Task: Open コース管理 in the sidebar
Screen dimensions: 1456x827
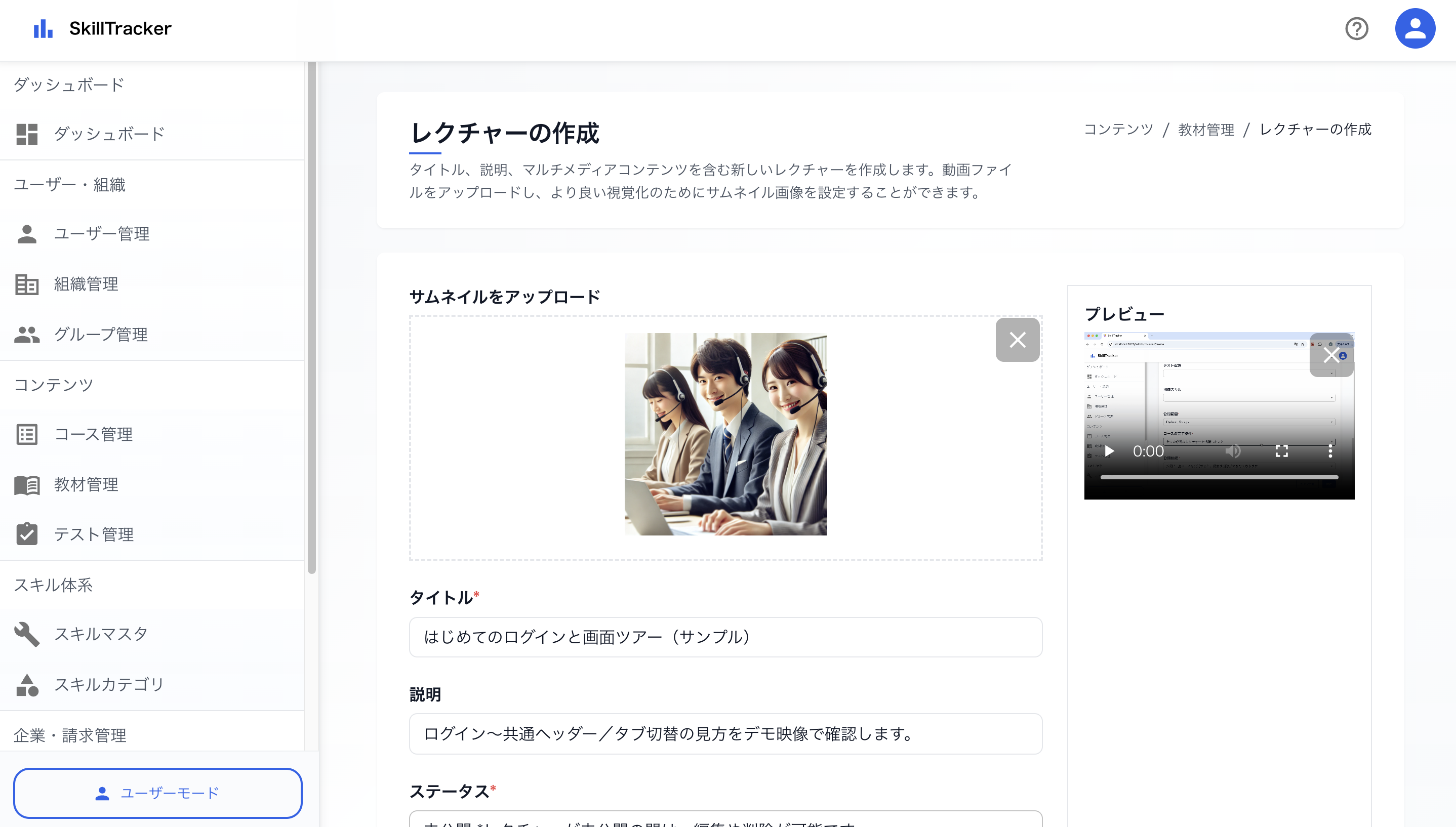Action: (93, 435)
